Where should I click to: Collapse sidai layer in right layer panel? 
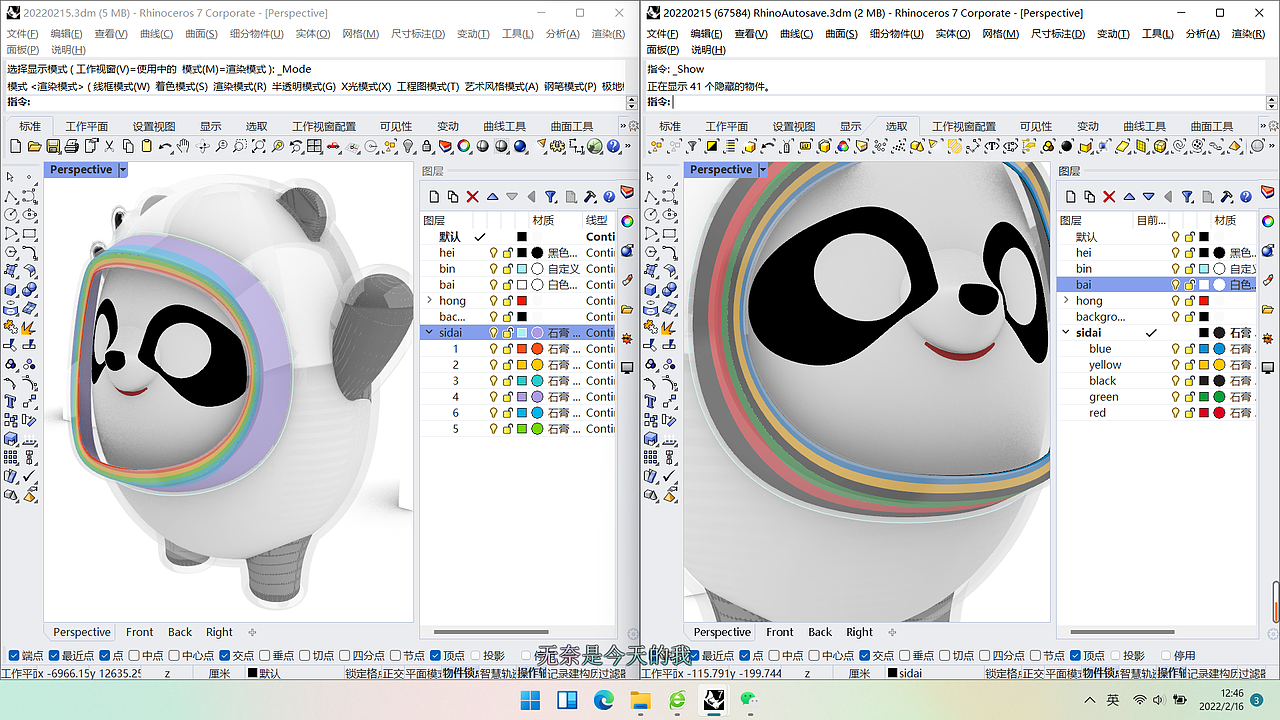coord(1066,333)
